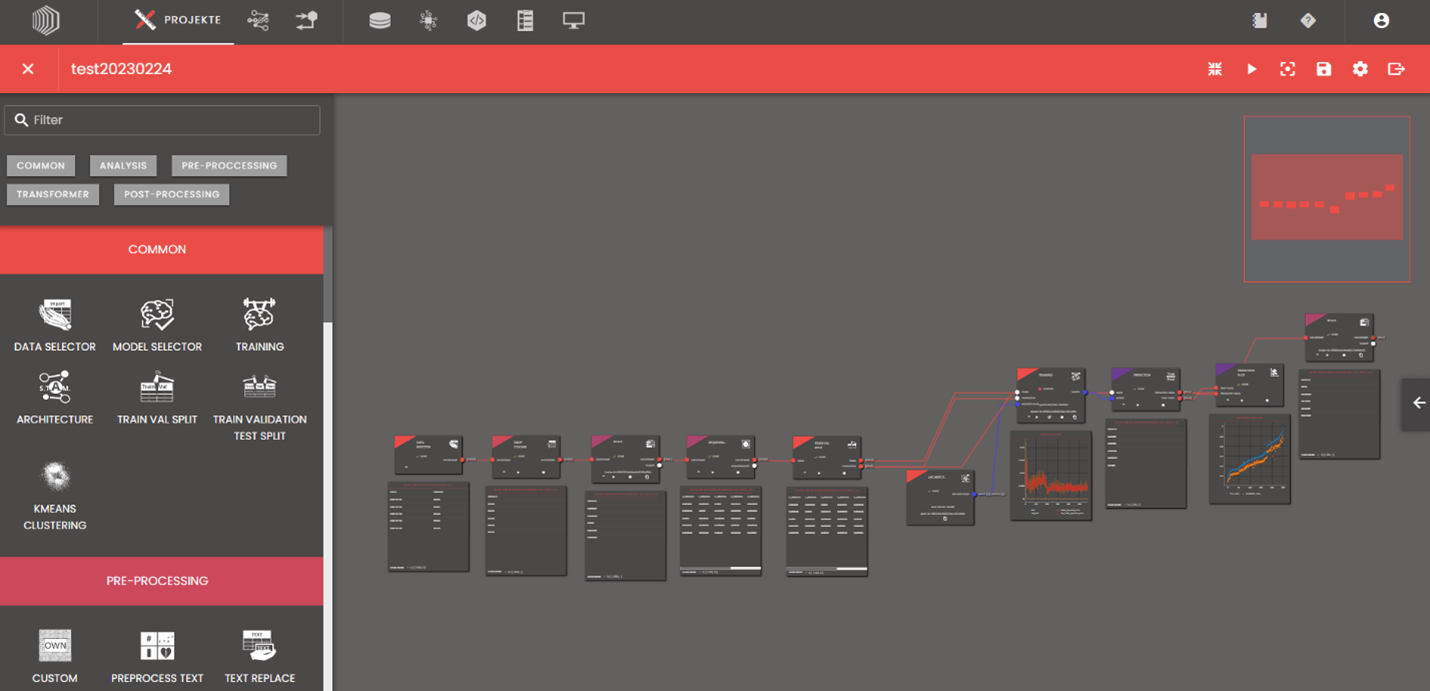Image resolution: width=1430 pixels, height=691 pixels.
Task: Click the app logo in the top-left corner
Action: (x=46, y=21)
